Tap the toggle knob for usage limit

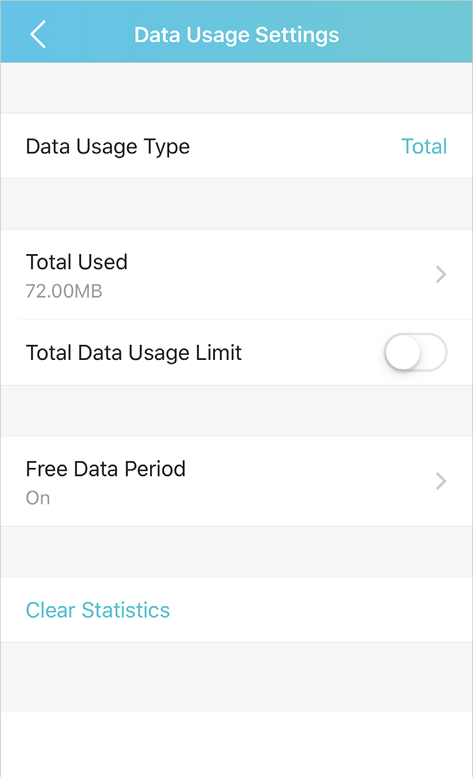(403, 352)
